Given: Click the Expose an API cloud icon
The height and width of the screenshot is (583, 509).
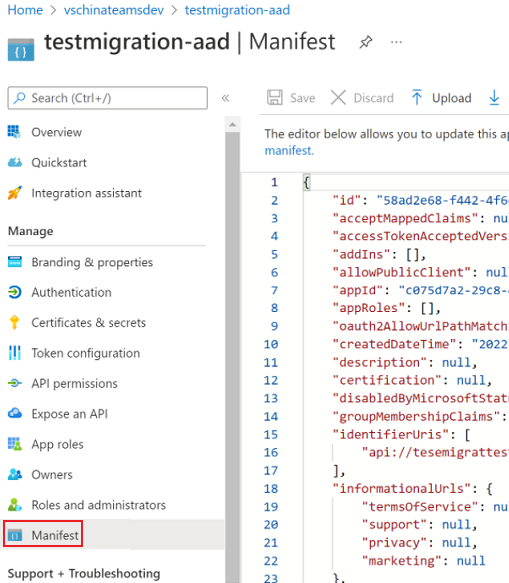Looking at the screenshot, I should [x=15, y=413].
